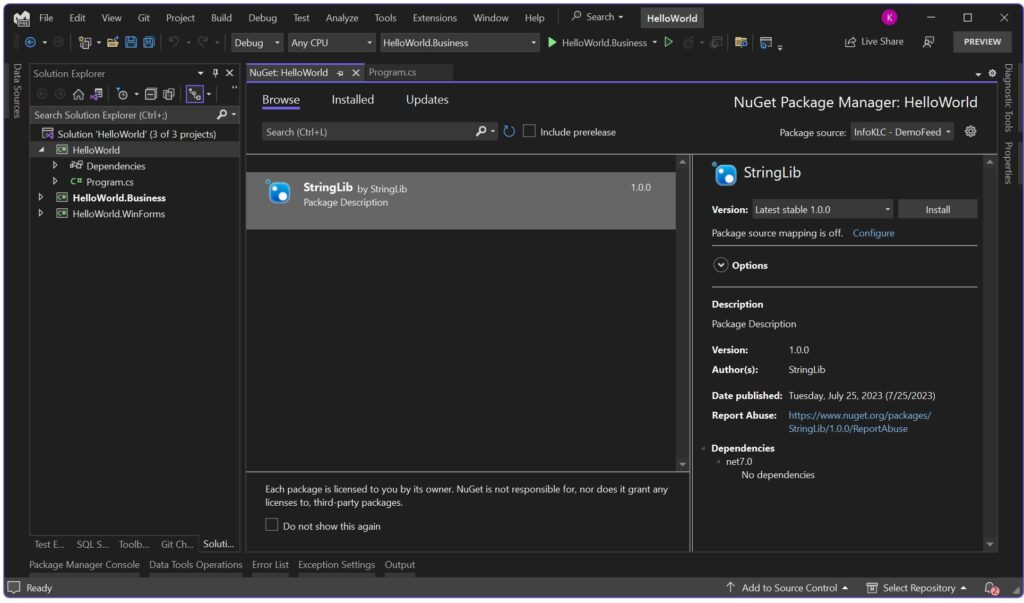Switch to the Installed tab

point(352,99)
